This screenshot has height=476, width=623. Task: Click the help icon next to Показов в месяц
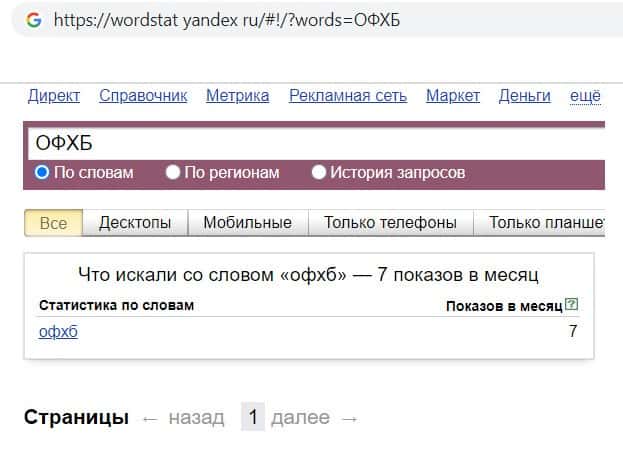[x=571, y=304]
